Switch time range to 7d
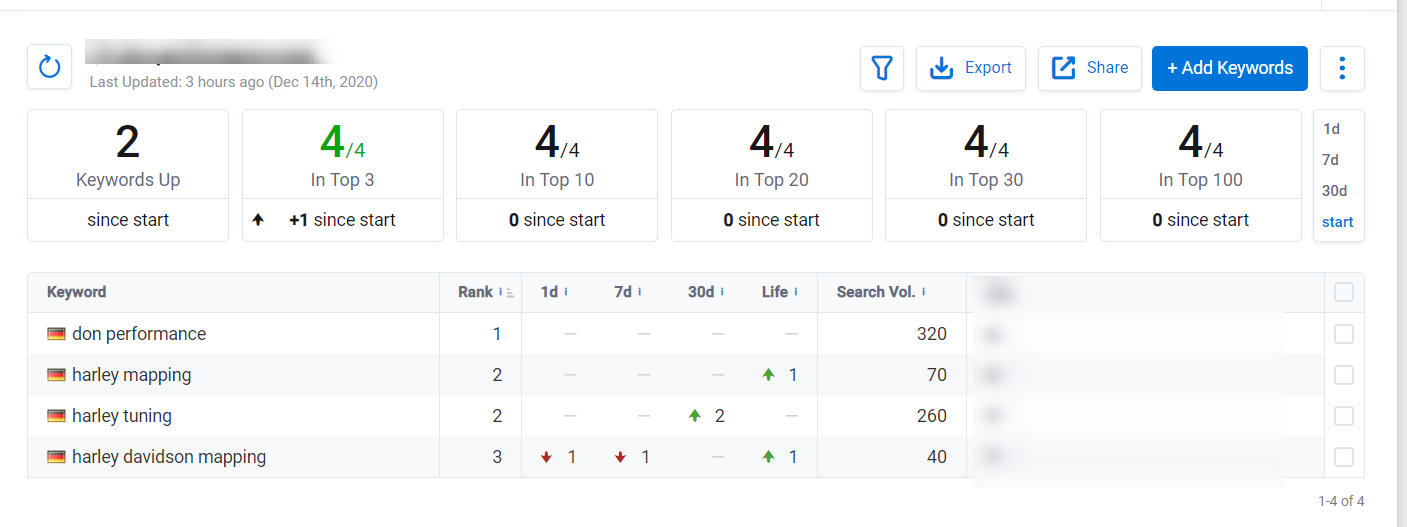1407x527 pixels. tap(1331, 160)
